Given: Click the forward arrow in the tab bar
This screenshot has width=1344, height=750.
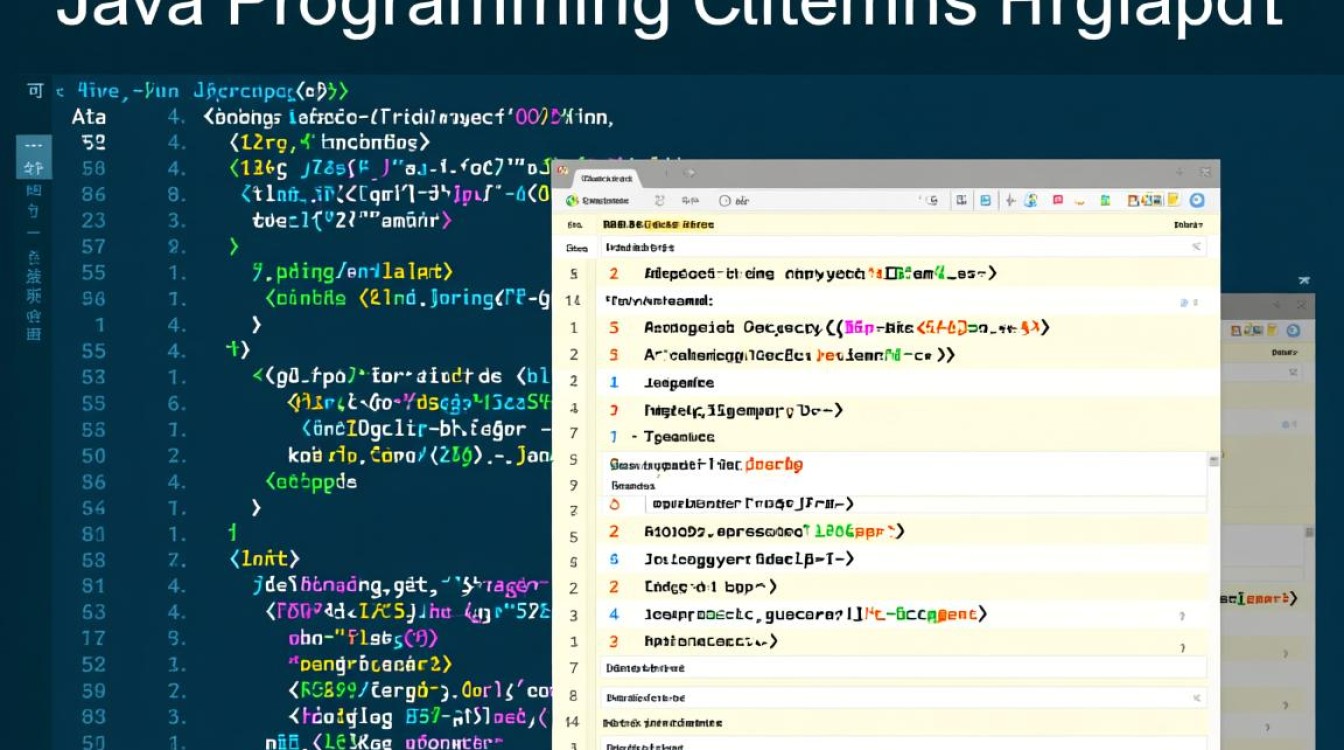Looking at the screenshot, I should (689, 174).
